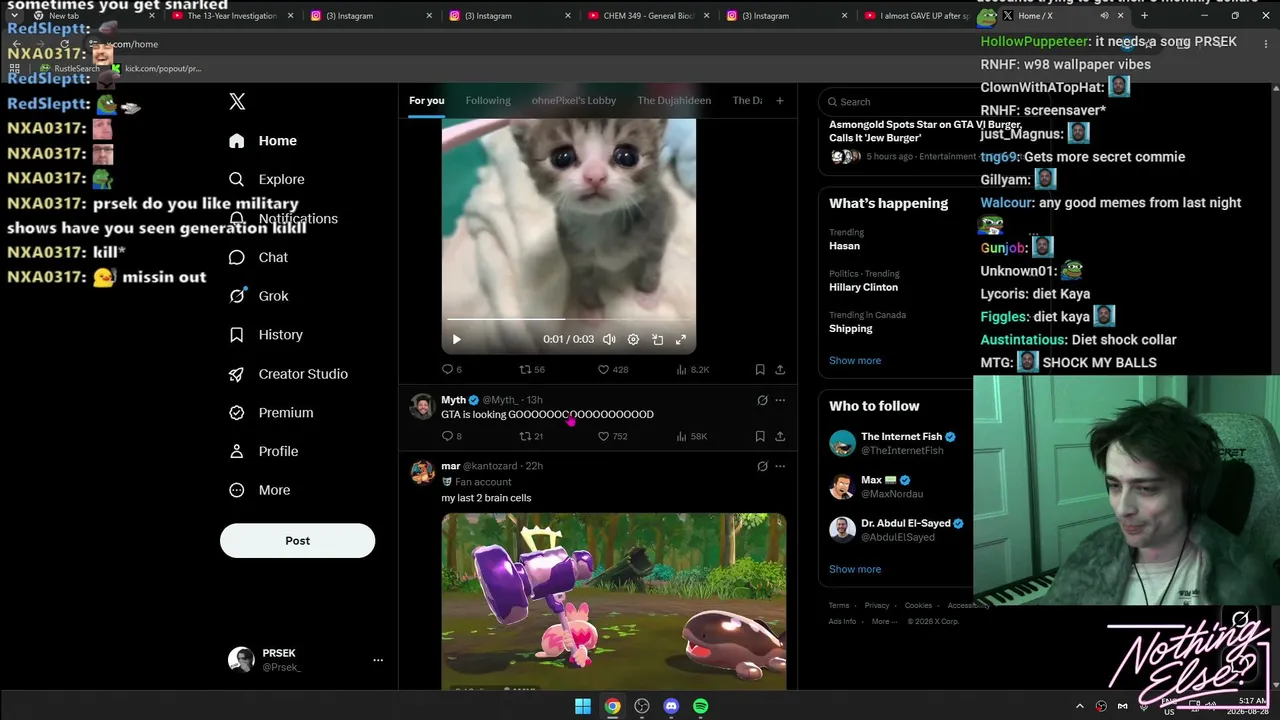Show more trends in What's happening
The height and width of the screenshot is (720, 1280).
[x=855, y=360]
